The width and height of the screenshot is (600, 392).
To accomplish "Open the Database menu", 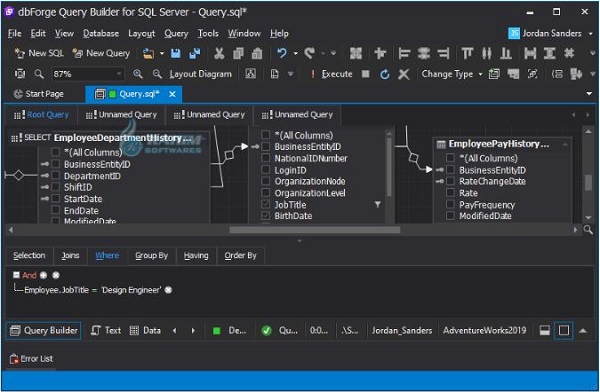I will (101, 33).
